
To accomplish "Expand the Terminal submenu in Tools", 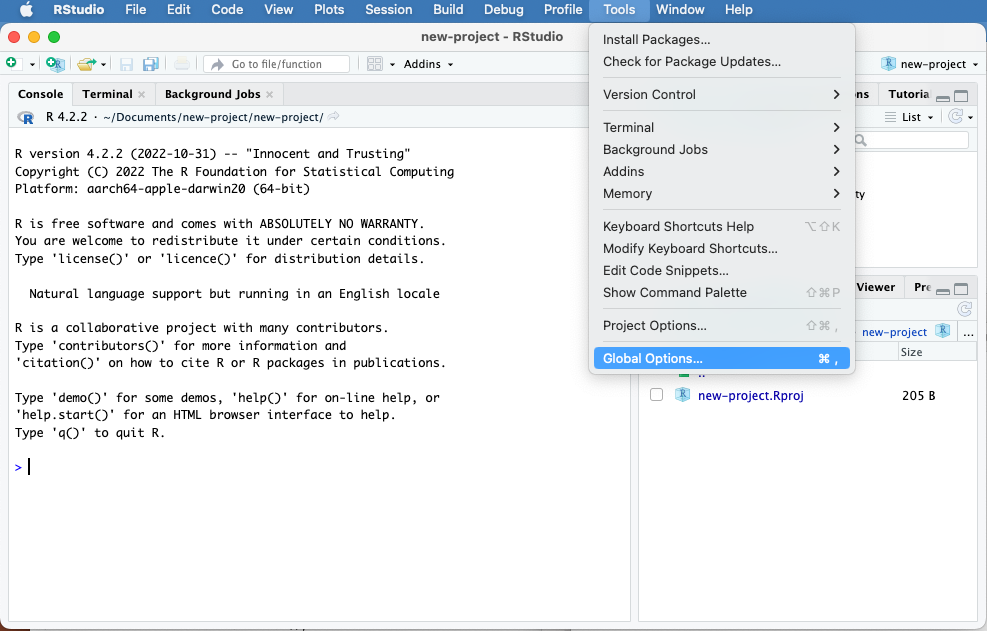I will [x=721, y=127].
